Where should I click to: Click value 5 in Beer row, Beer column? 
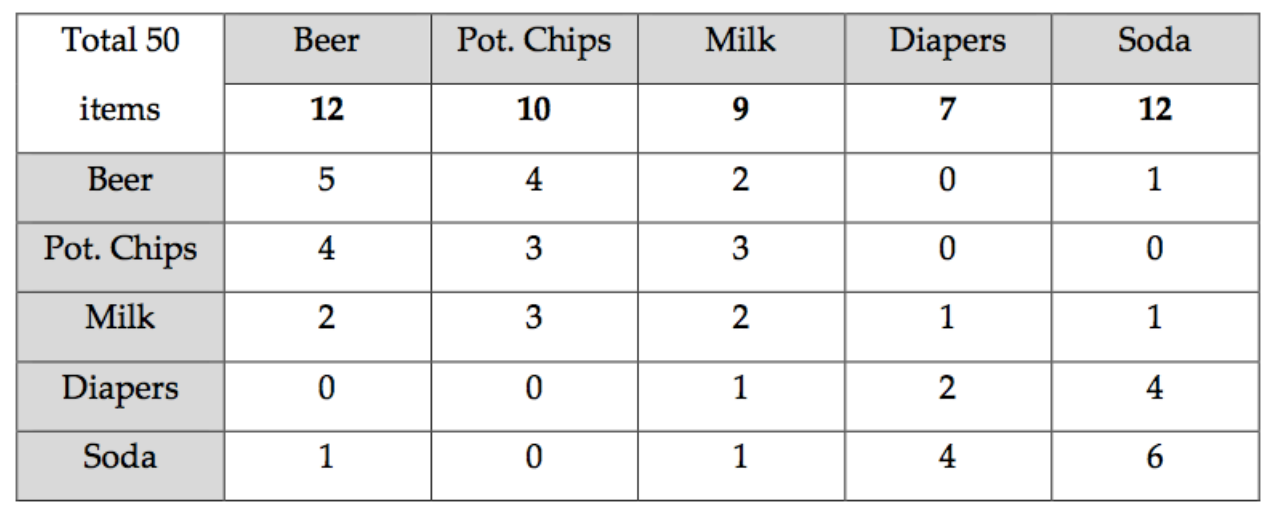coord(327,181)
